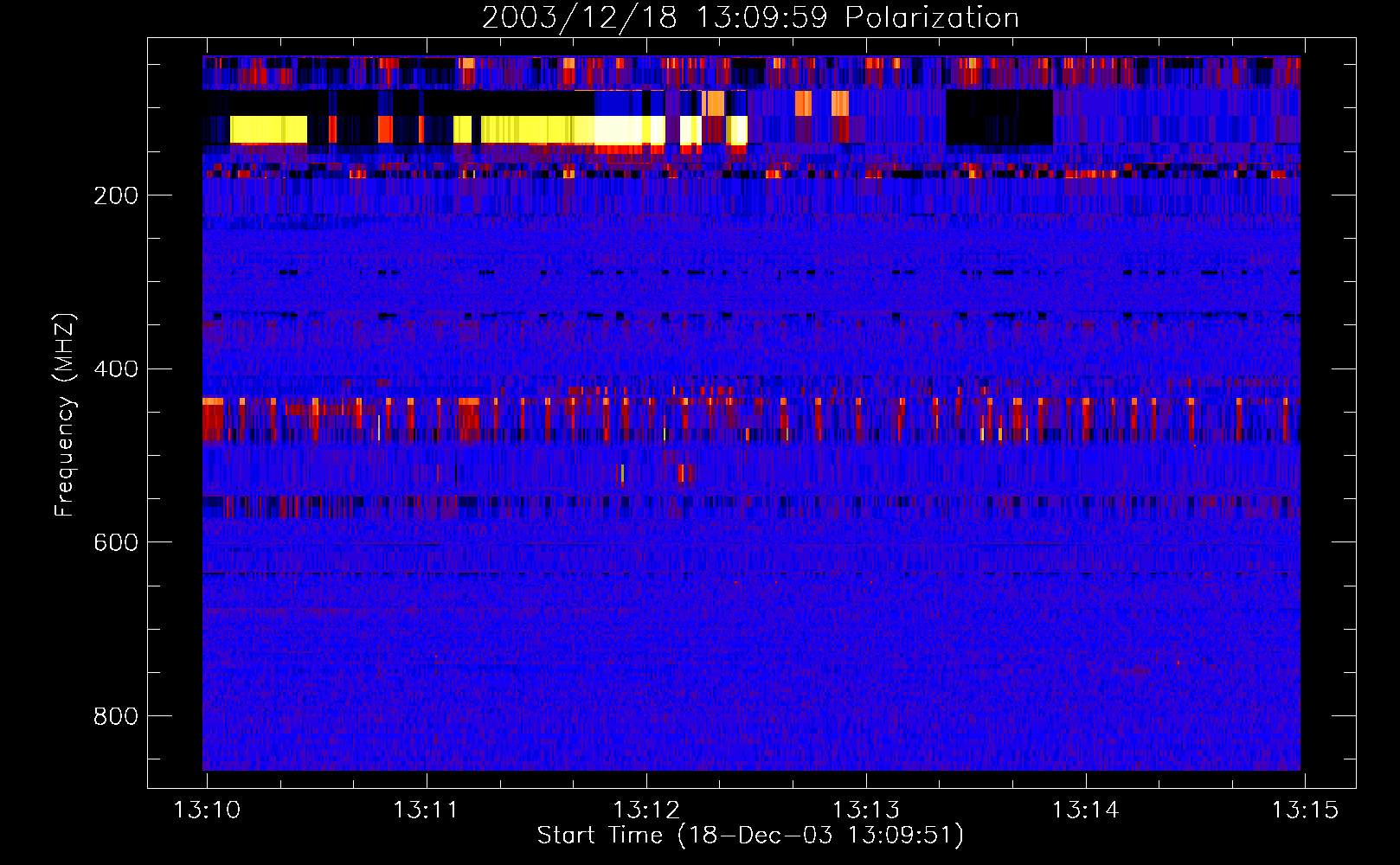Image resolution: width=1400 pixels, height=865 pixels.
Task: Click the 13:15 time tick label
Action: [x=1305, y=811]
